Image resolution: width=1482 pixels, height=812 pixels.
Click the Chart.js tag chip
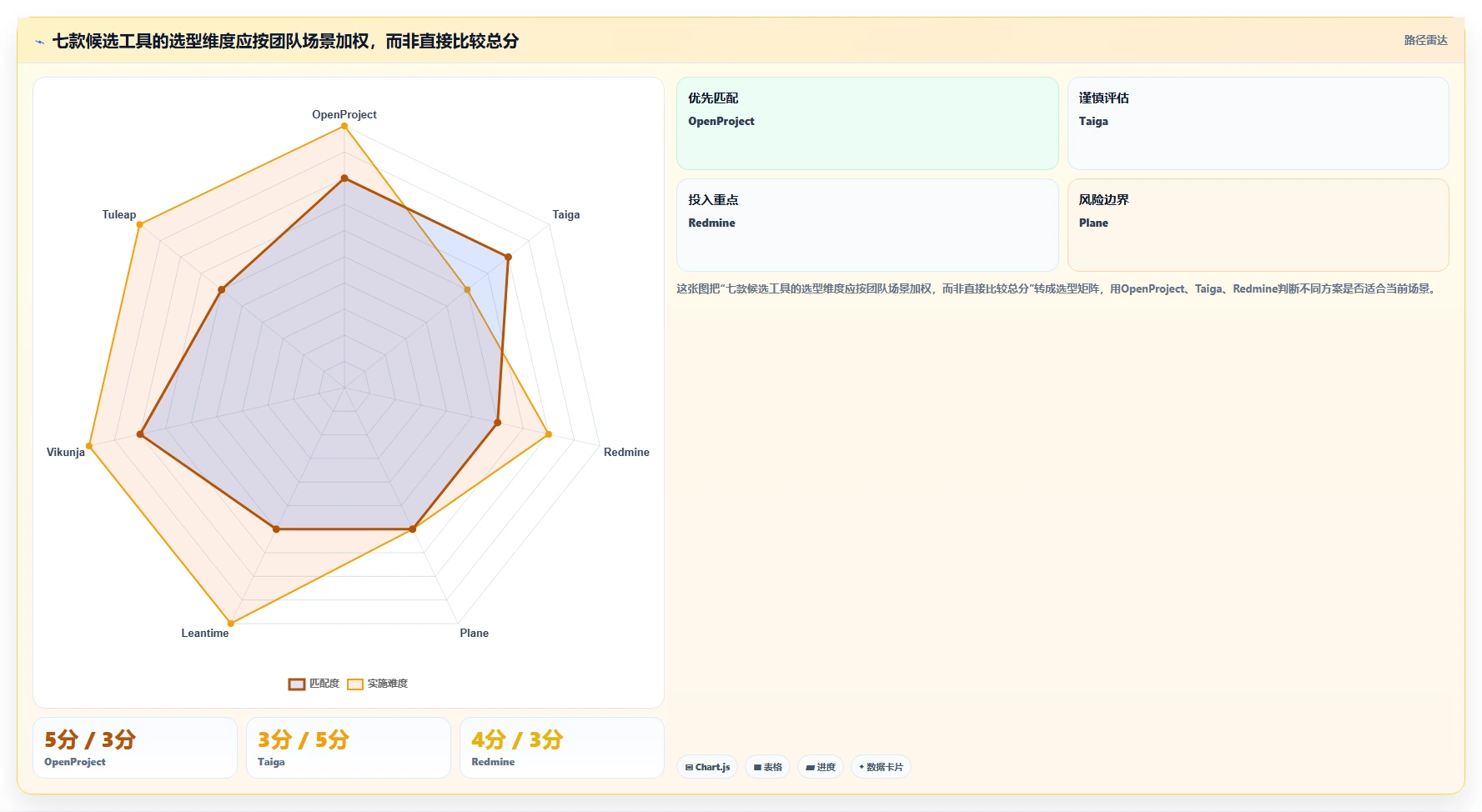tap(707, 767)
